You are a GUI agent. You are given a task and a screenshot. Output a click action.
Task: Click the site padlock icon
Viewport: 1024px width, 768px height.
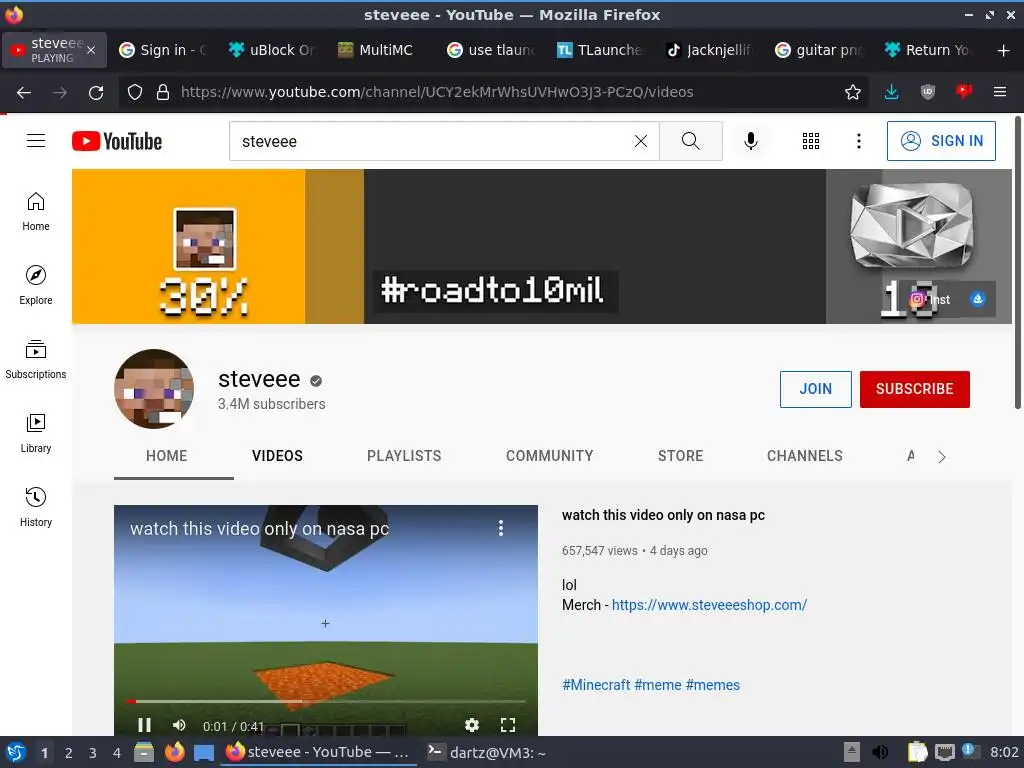(163, 93)
